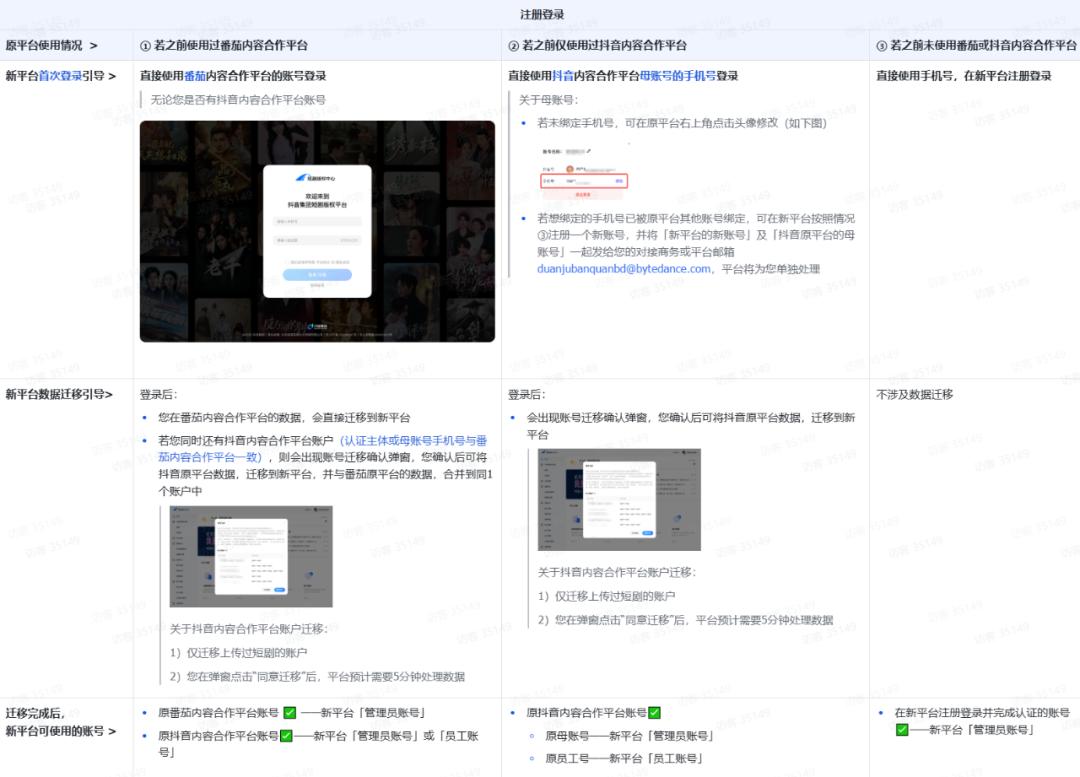1080x777 pixels.
Task: Click 原员工号——新平台「员工账号」 sub-bullet
Action: (x=623, y=758)
